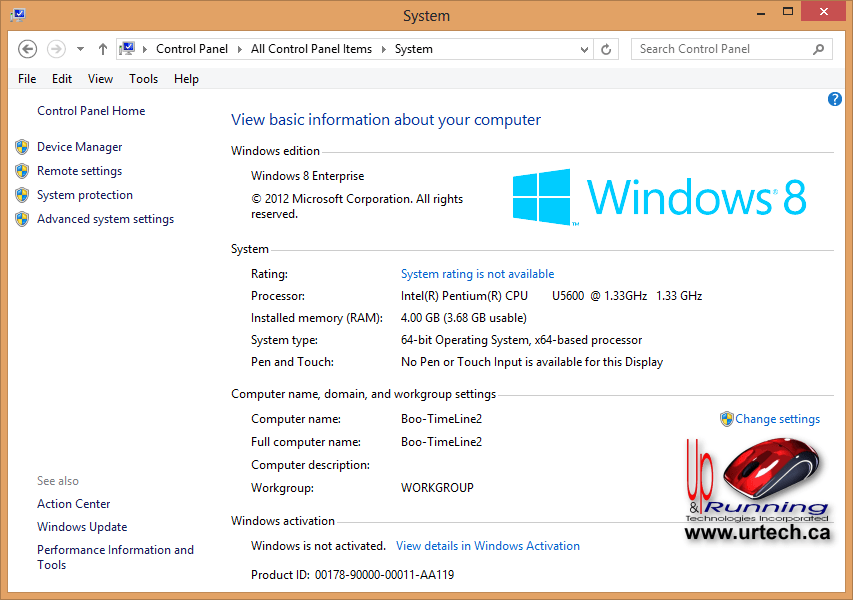Open View details in Windows Activation
Image resolution: width=853 pixels, height=600 pixels.
pos(488,545)
